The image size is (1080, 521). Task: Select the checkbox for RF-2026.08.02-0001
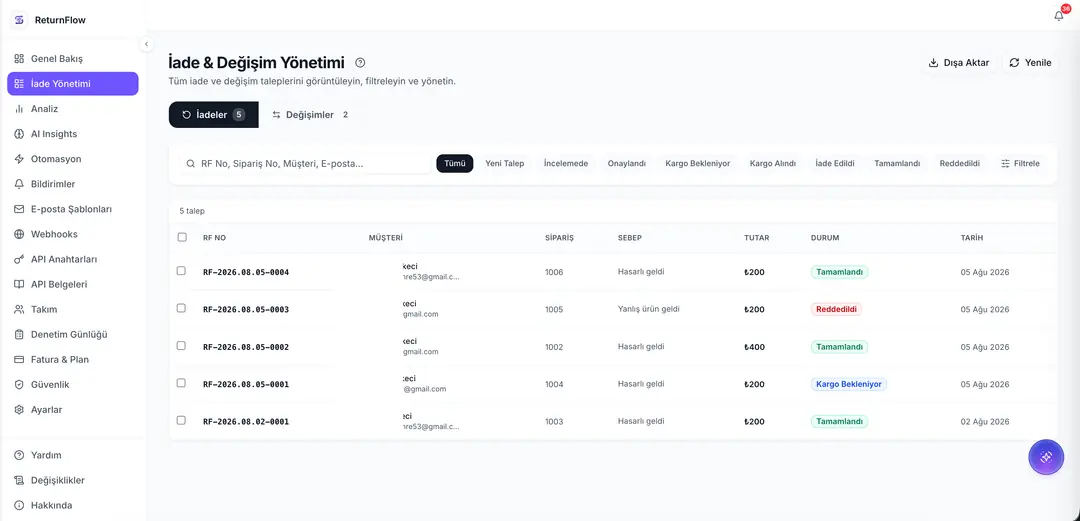point(181,420)
